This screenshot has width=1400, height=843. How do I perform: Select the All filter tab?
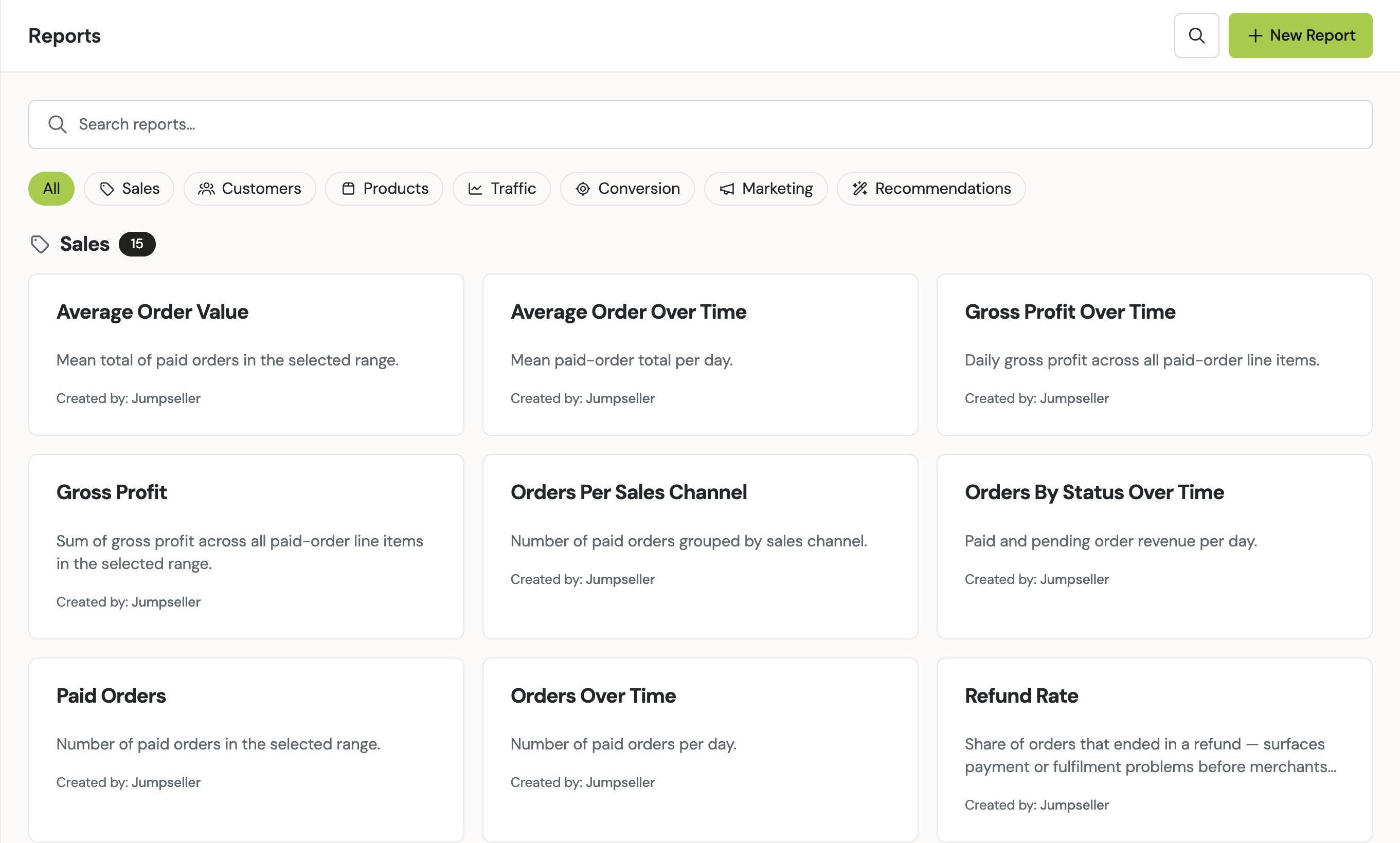[51, 189]
